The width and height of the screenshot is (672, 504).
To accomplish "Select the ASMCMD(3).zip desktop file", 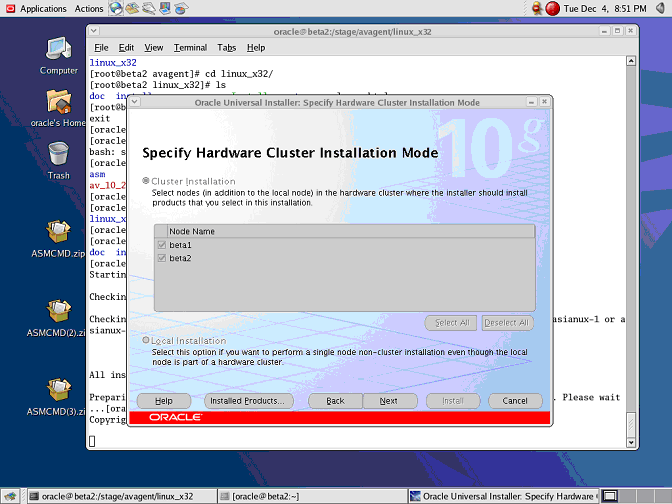I will 56,397.
